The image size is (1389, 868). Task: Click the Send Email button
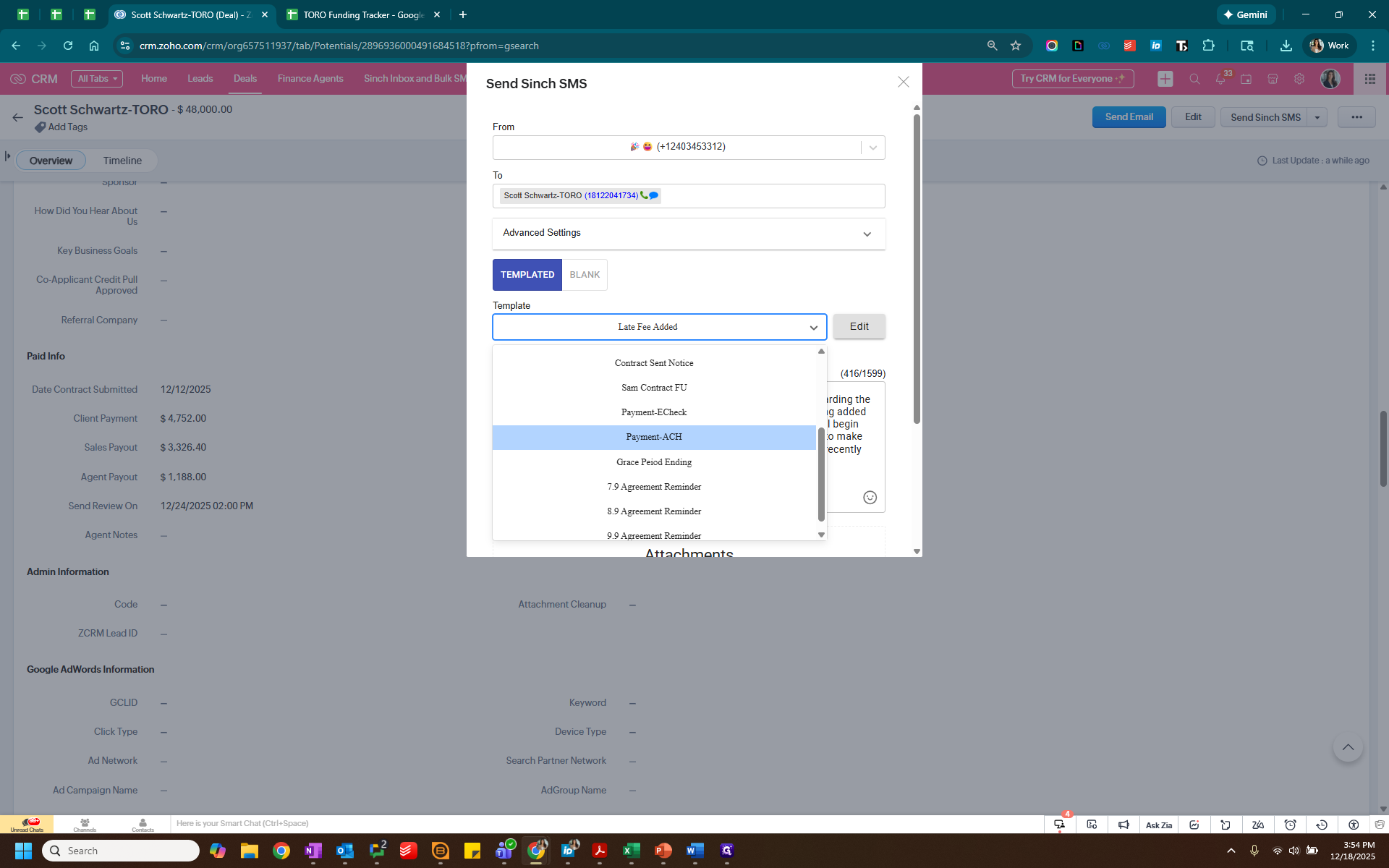click(x=1129, y=117)
